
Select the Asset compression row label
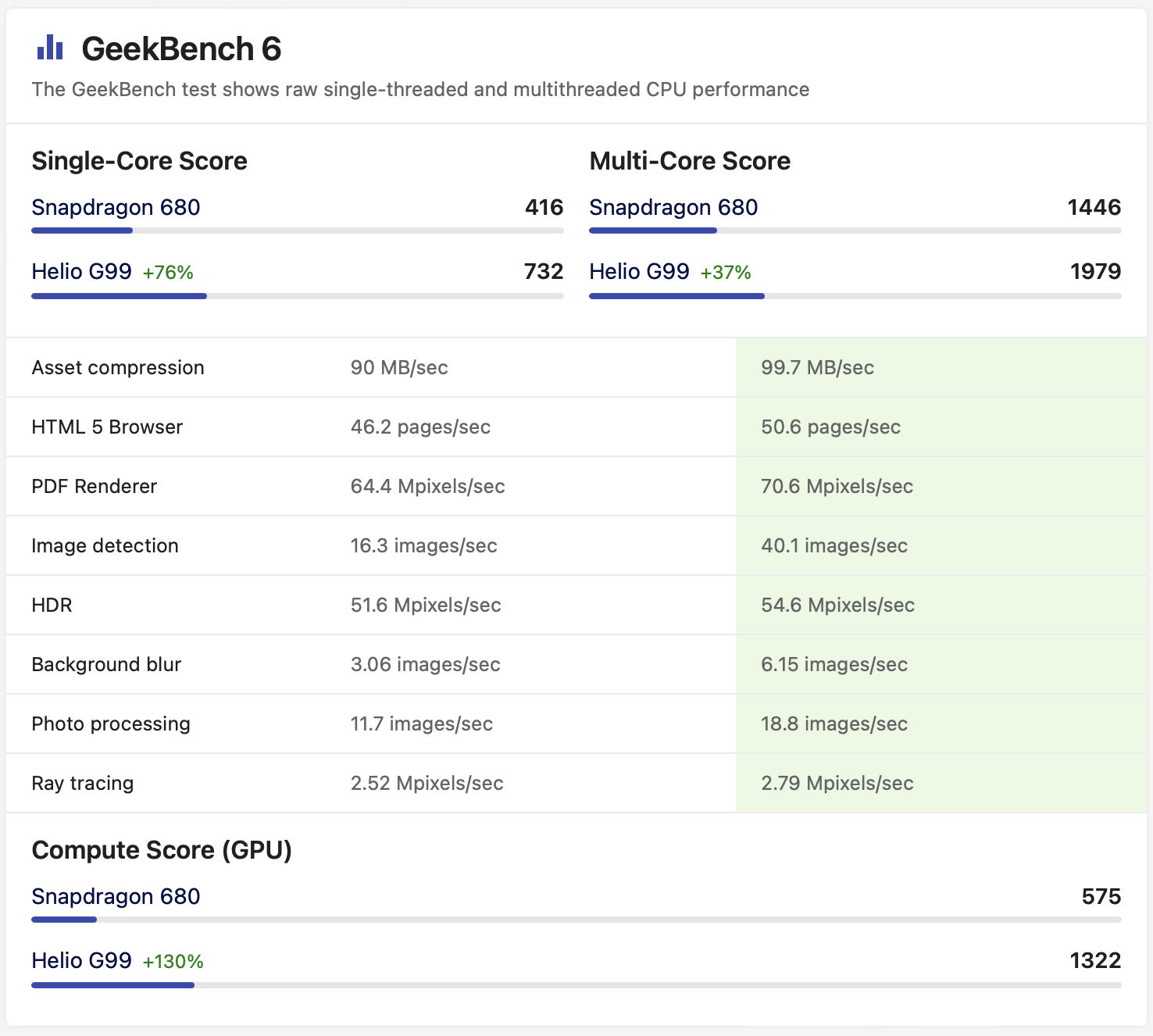pos(118,367)
